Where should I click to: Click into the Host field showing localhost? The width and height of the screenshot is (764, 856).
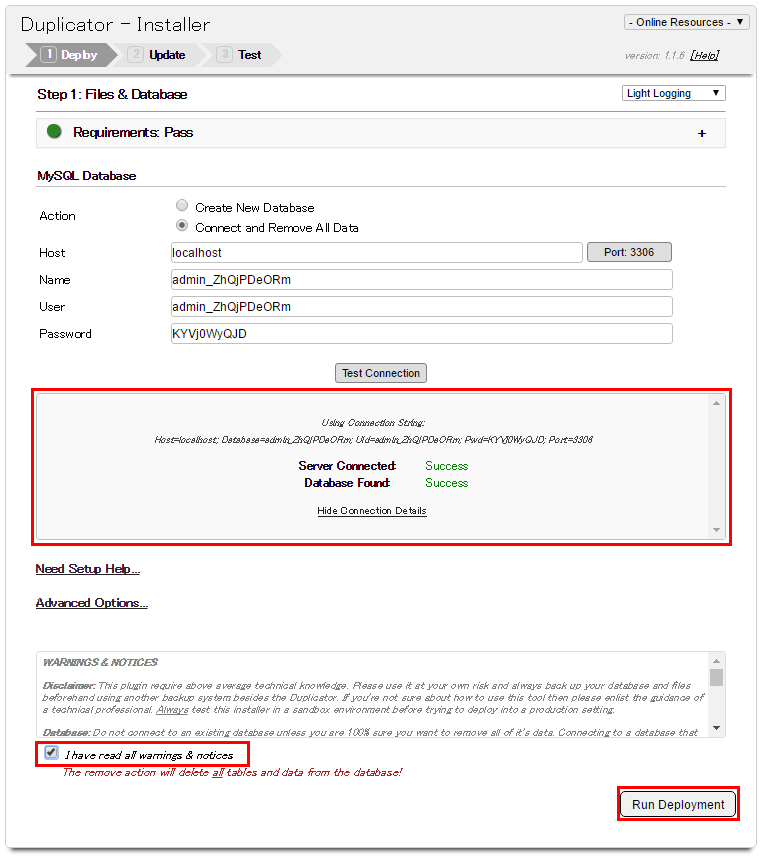pos(376,253)
